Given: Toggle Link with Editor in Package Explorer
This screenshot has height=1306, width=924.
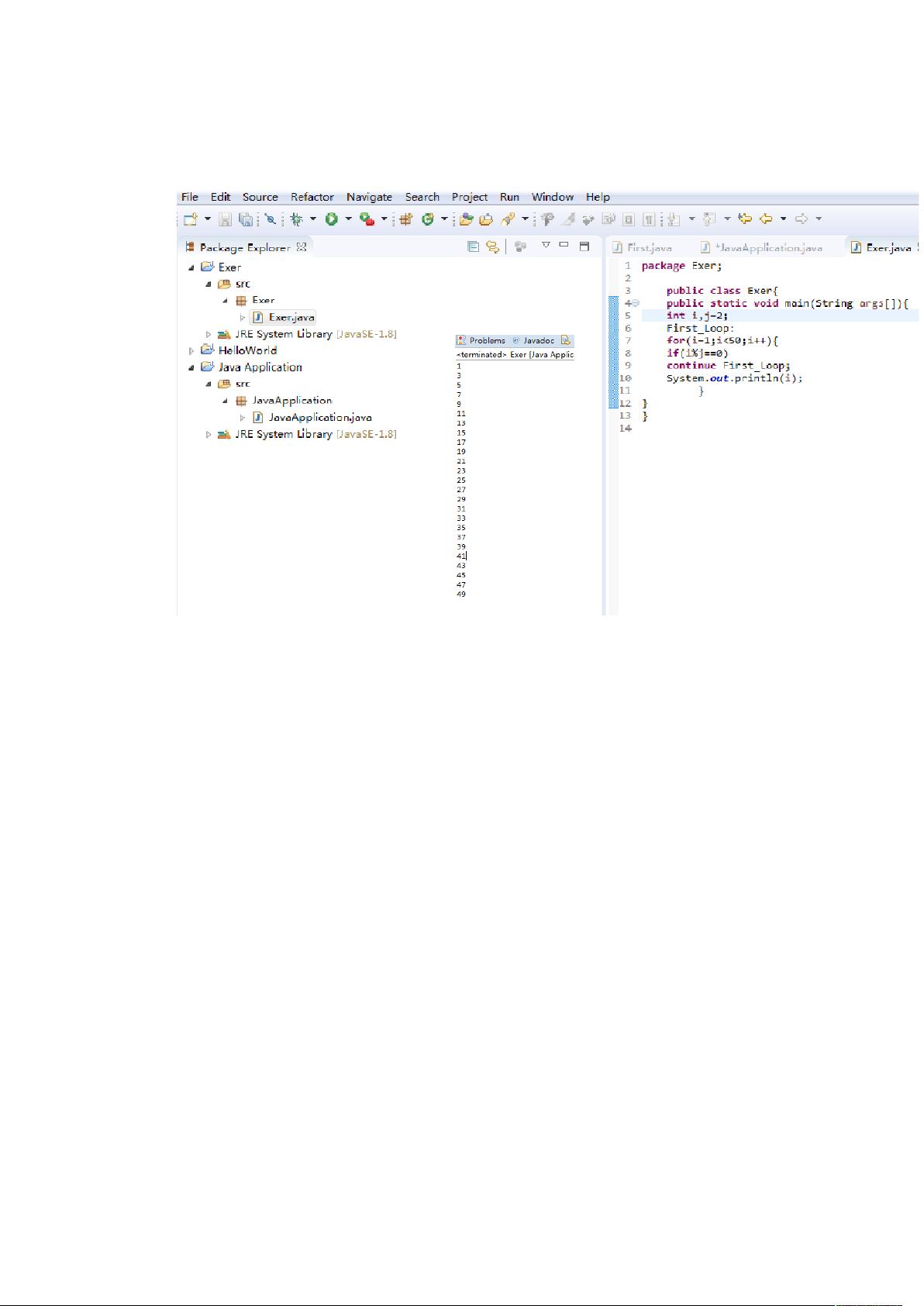Looking at the screenshot, I should coord(491,246).
